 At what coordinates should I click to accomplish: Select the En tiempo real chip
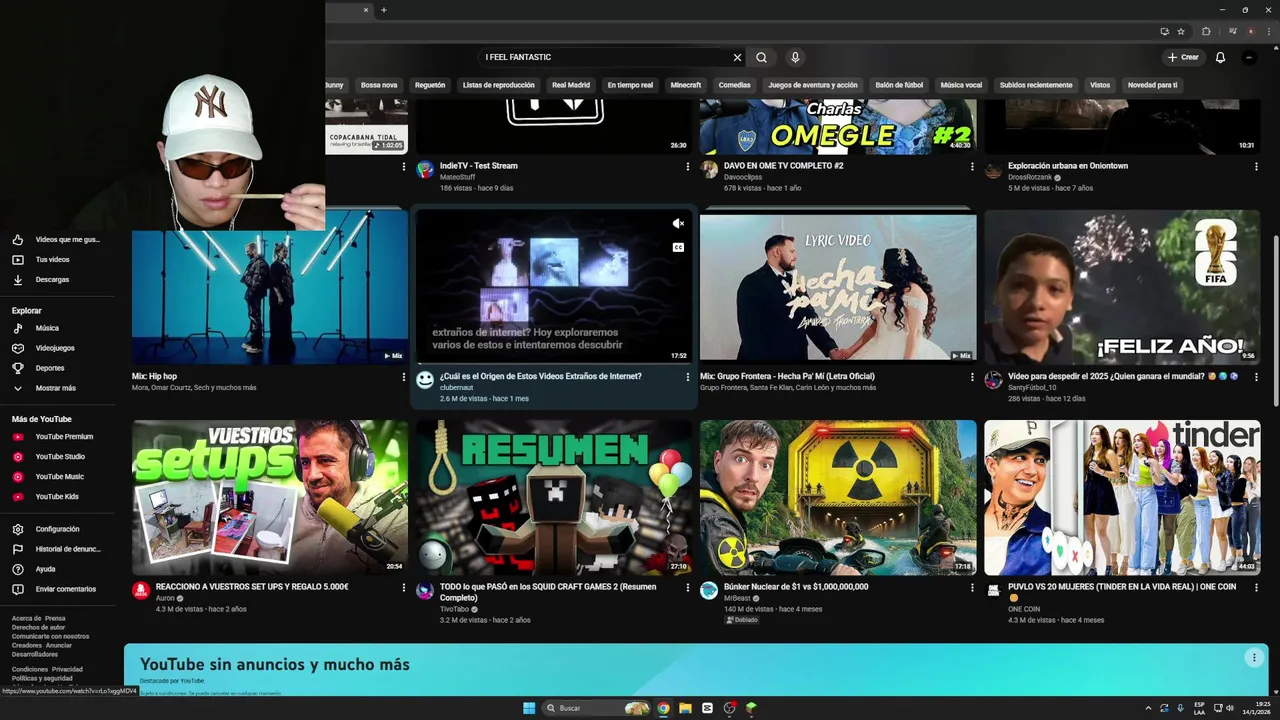(630, 85)
